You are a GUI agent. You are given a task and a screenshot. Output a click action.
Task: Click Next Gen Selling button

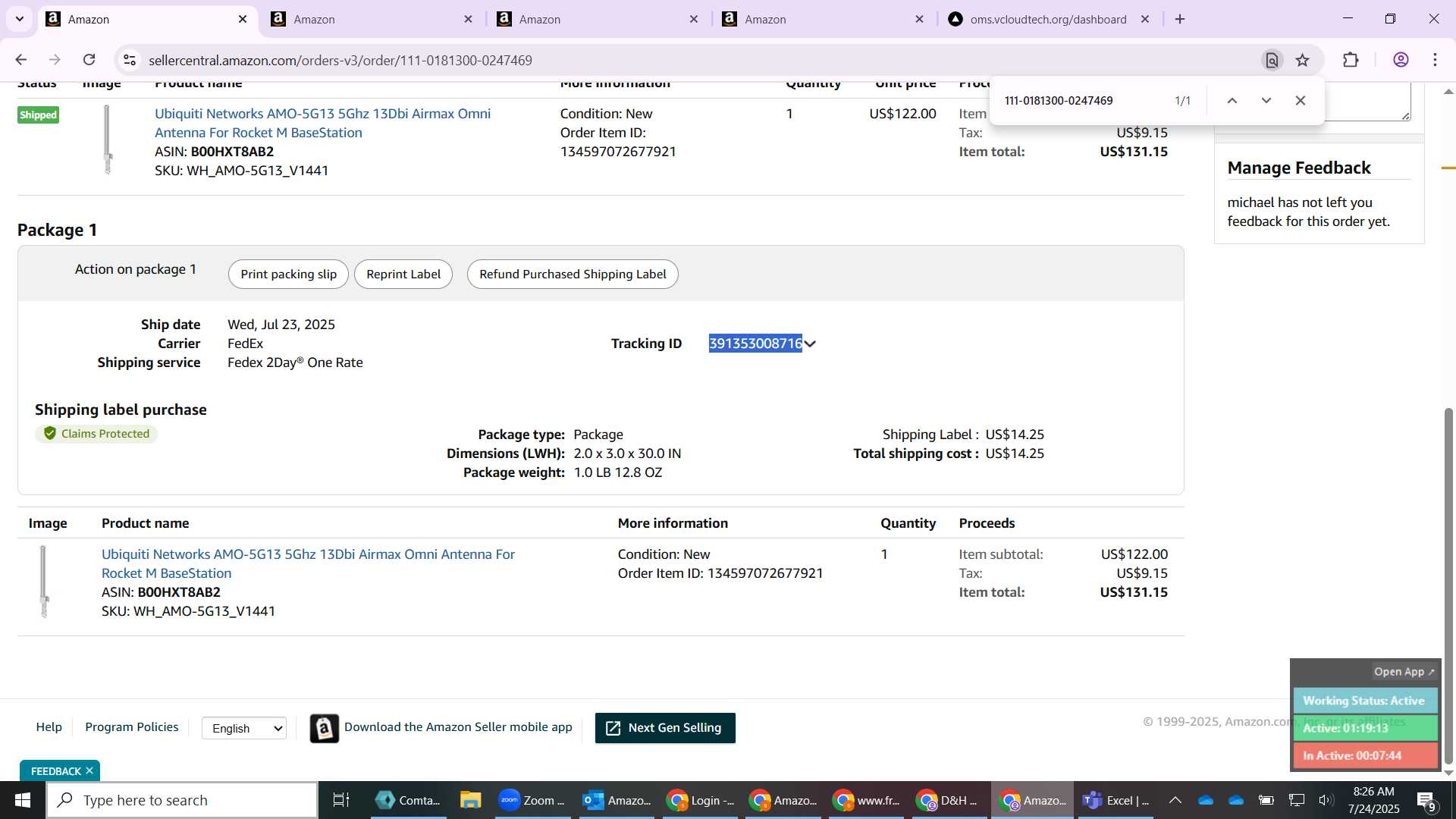[665, 728]
